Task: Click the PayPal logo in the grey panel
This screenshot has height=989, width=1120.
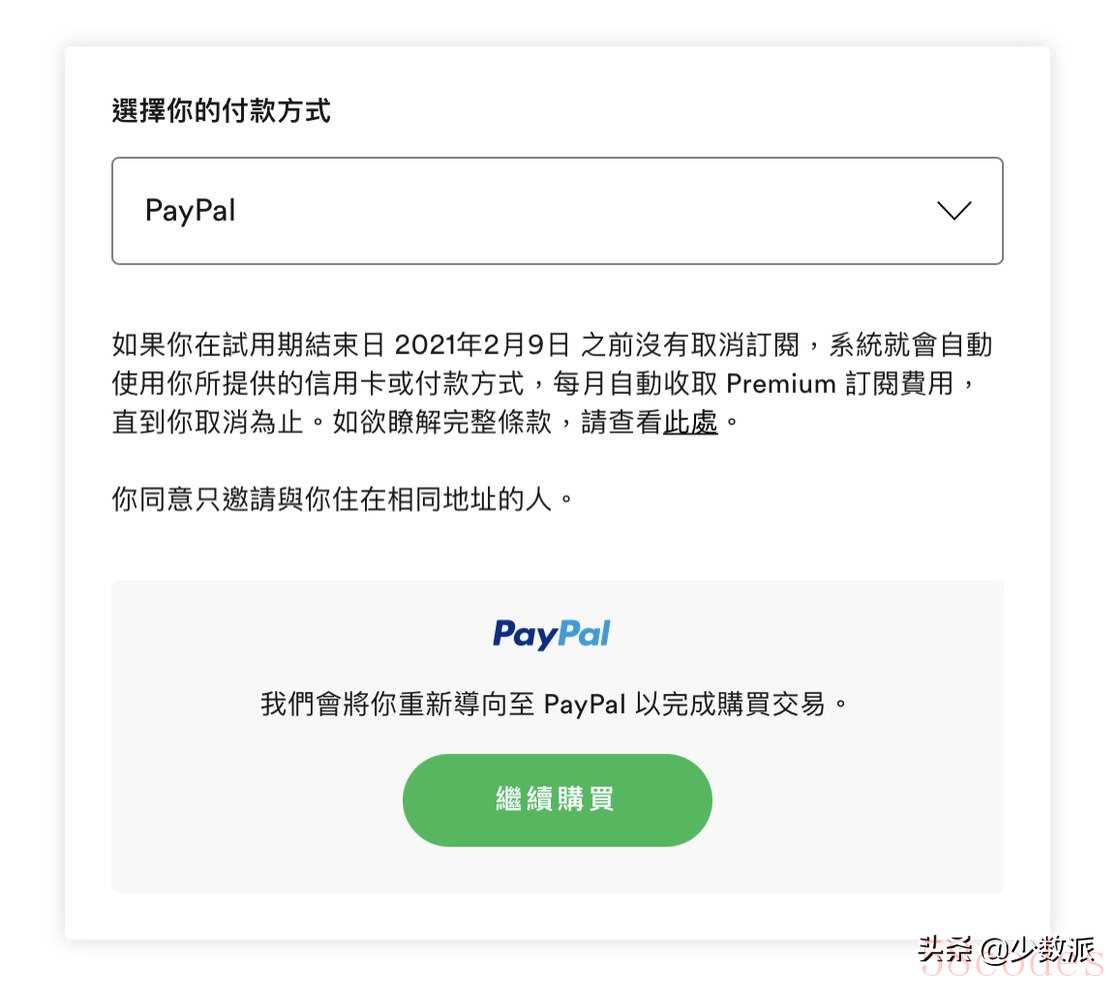Action: pyautogui.click(x=551, y=634)
